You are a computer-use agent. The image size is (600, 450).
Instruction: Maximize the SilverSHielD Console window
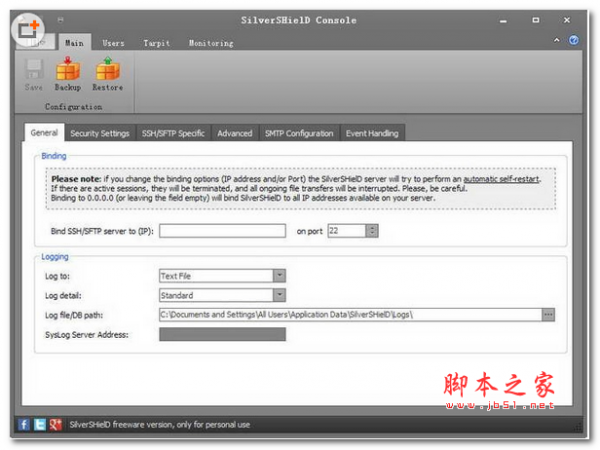pos(536,20)
